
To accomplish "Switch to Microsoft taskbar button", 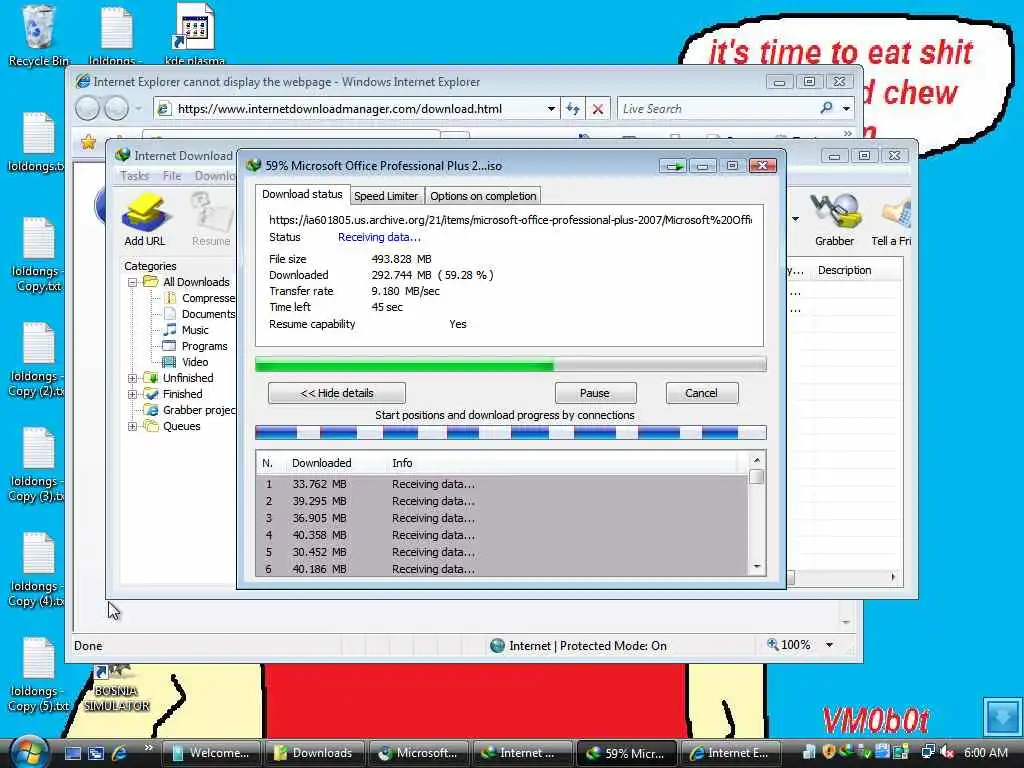I will 419,753.
